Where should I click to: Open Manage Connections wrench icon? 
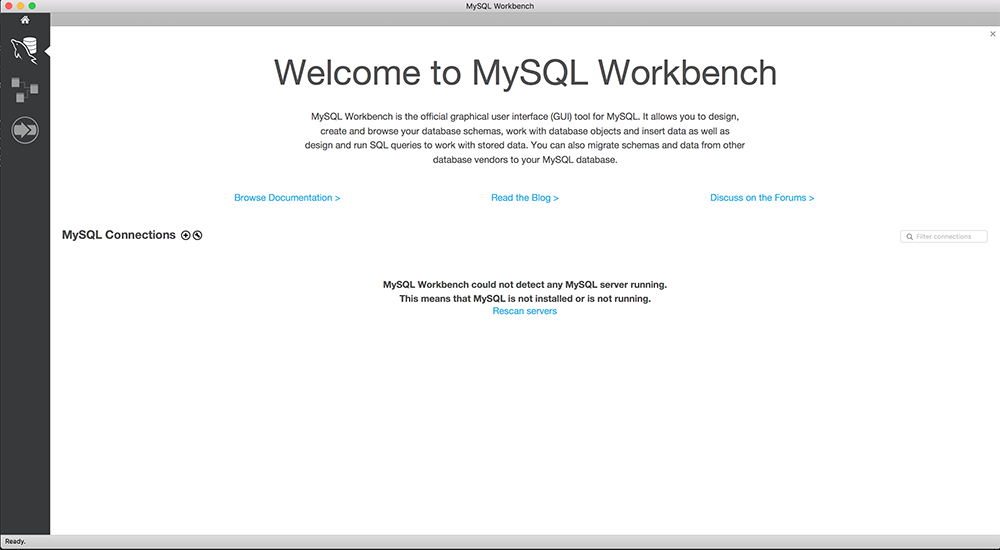[x=198, y=235]
